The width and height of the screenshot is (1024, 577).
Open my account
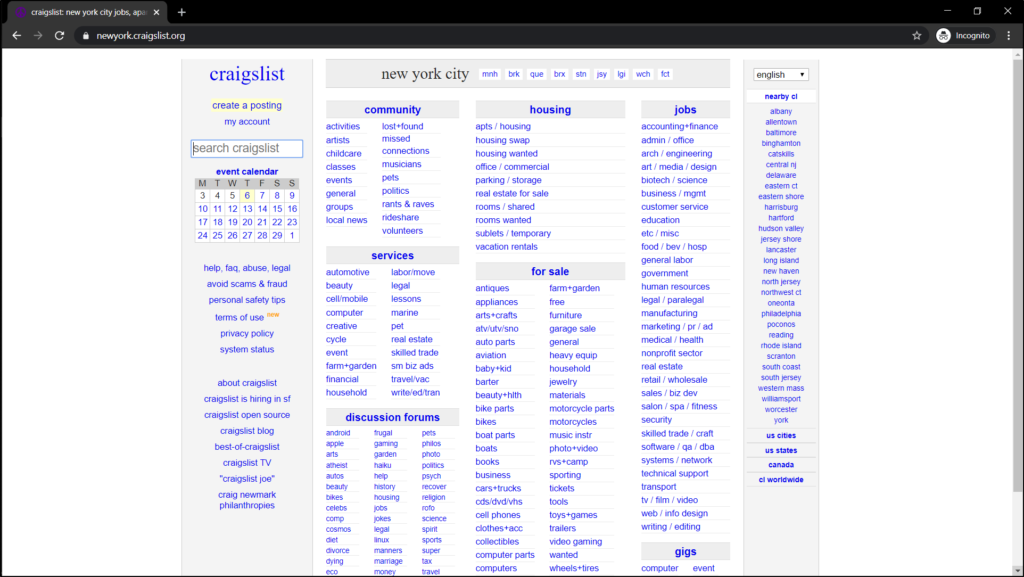(x=246, y=121)
